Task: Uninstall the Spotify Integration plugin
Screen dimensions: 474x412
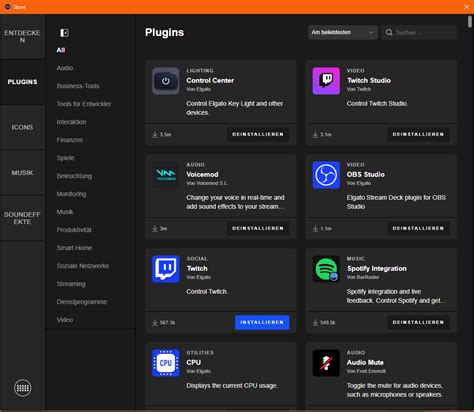Action: (x=418, y=322)
